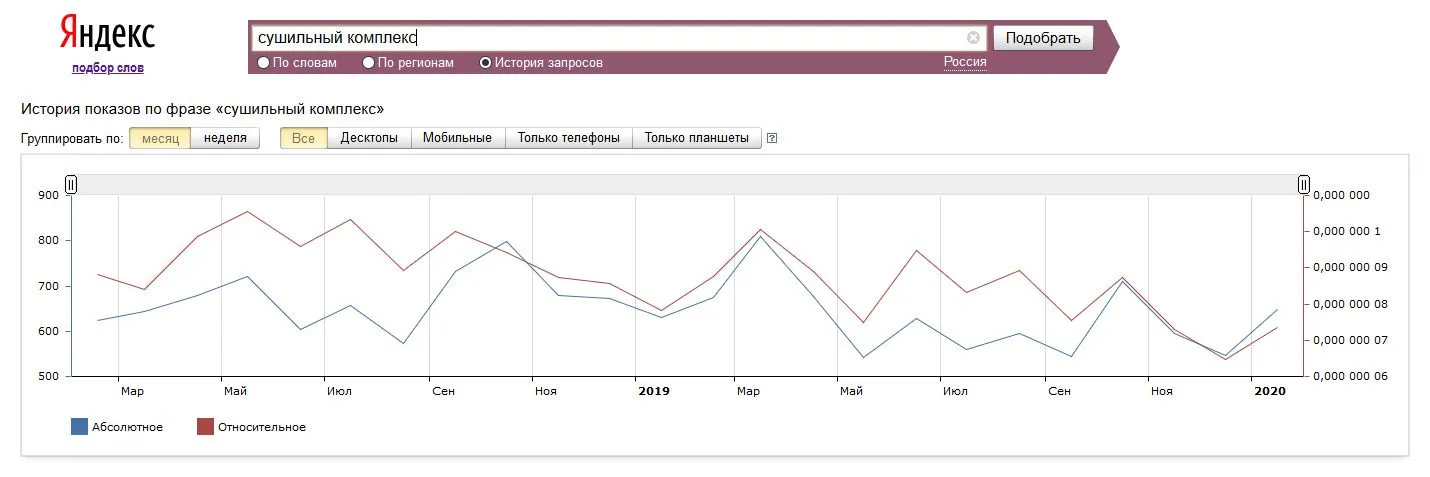Switch to the Десктопы tab
Image resolution: width=1430 pixels, height=477 pixels.
369,138
